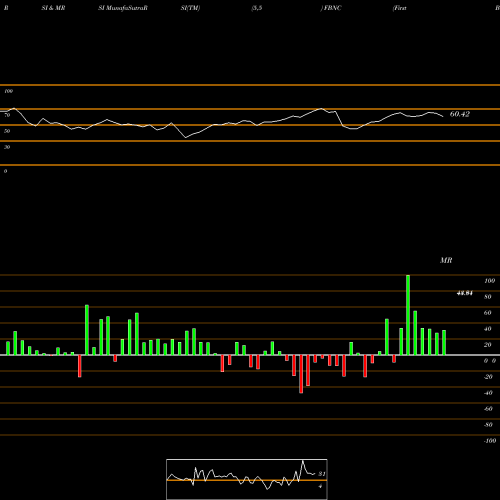Click the 'SI & MR' header text
500x500 pixels.
53,8
